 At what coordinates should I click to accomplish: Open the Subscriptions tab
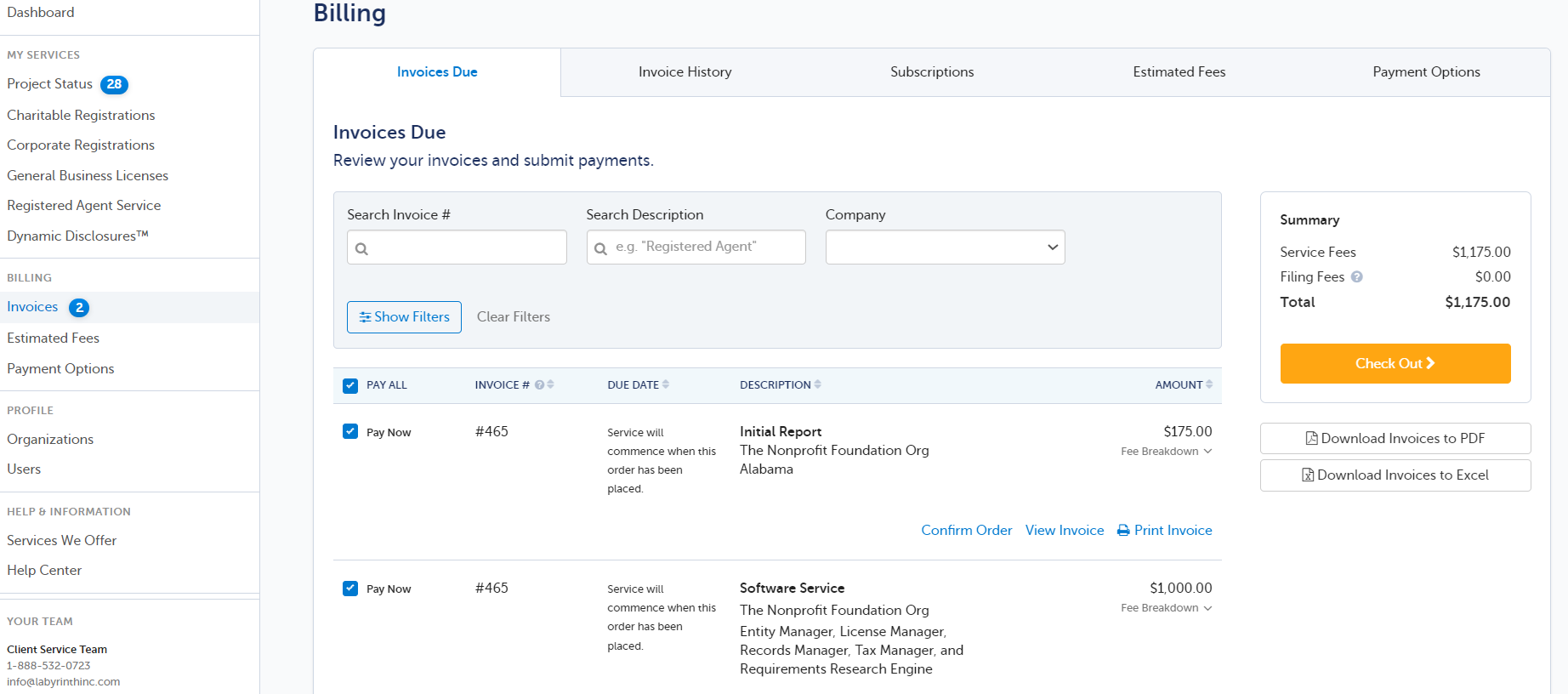click(932, 72)
